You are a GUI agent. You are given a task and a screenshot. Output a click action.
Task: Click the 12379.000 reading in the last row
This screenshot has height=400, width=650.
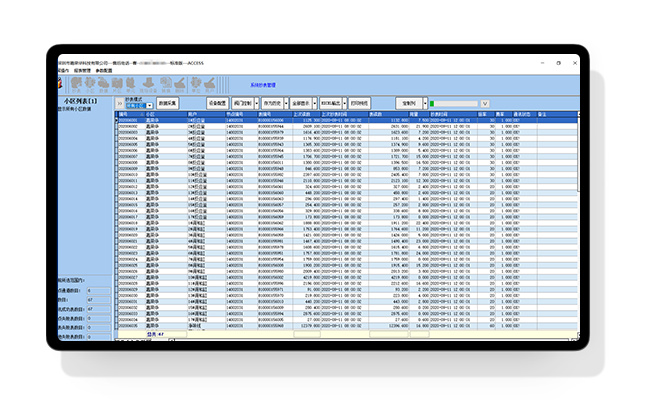click(311, 326)
